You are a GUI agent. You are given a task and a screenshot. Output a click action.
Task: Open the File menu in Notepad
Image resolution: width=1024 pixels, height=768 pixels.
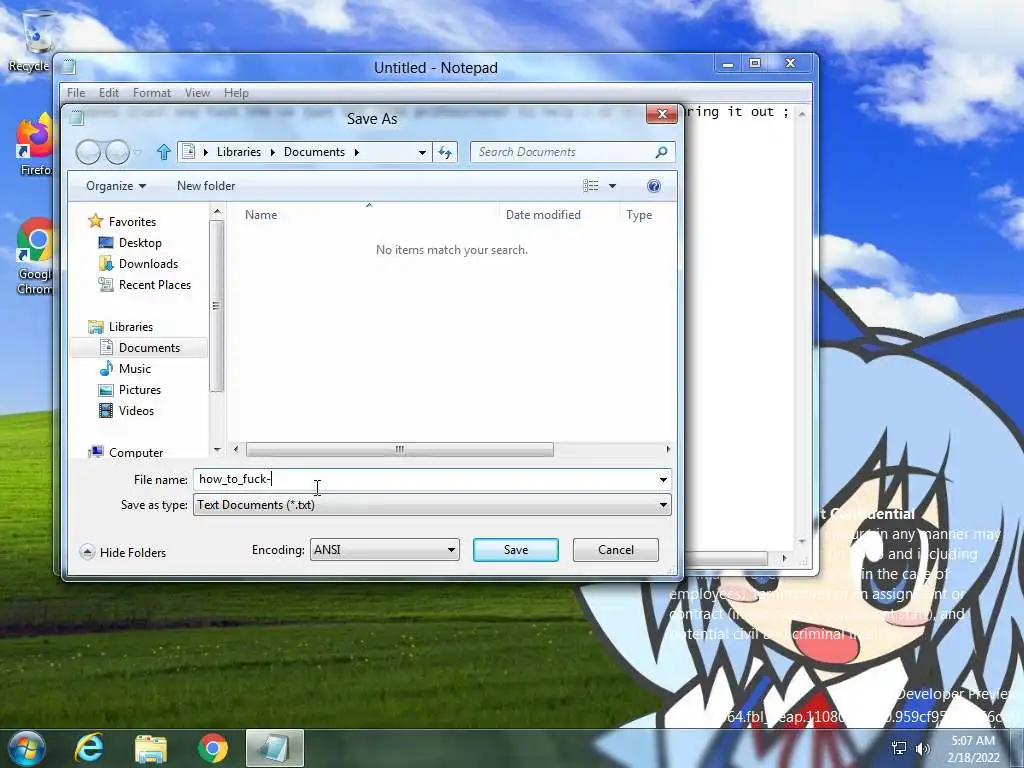click(76, 93)
